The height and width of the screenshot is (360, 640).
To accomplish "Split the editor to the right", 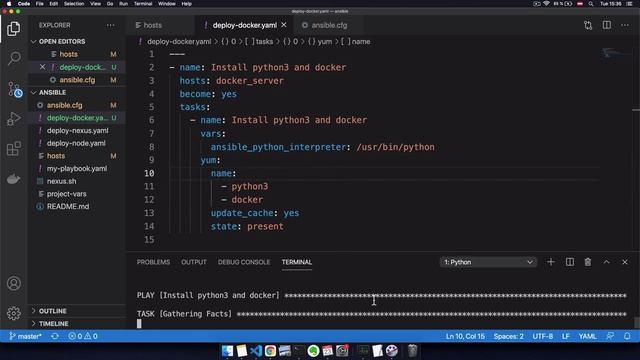I will click(607, 25).
